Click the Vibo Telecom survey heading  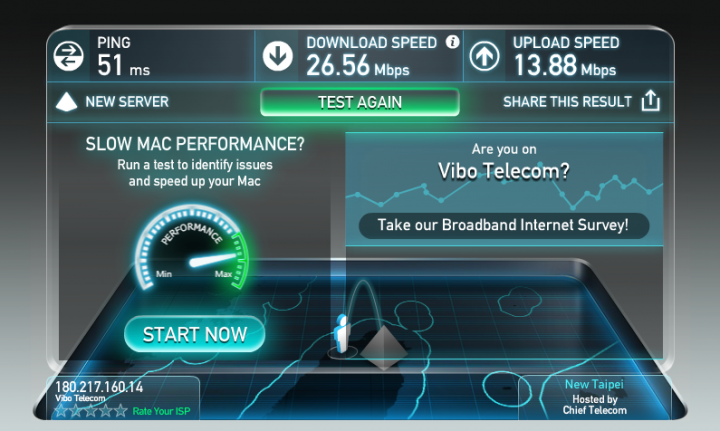coord(504,171)
